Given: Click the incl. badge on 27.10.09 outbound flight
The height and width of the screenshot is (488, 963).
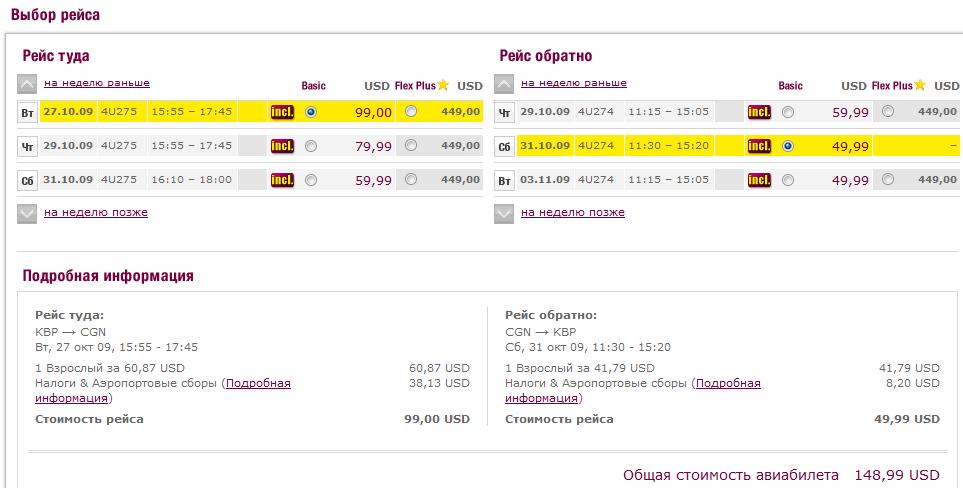Looking at the screenshot, I should pos(282,112).
